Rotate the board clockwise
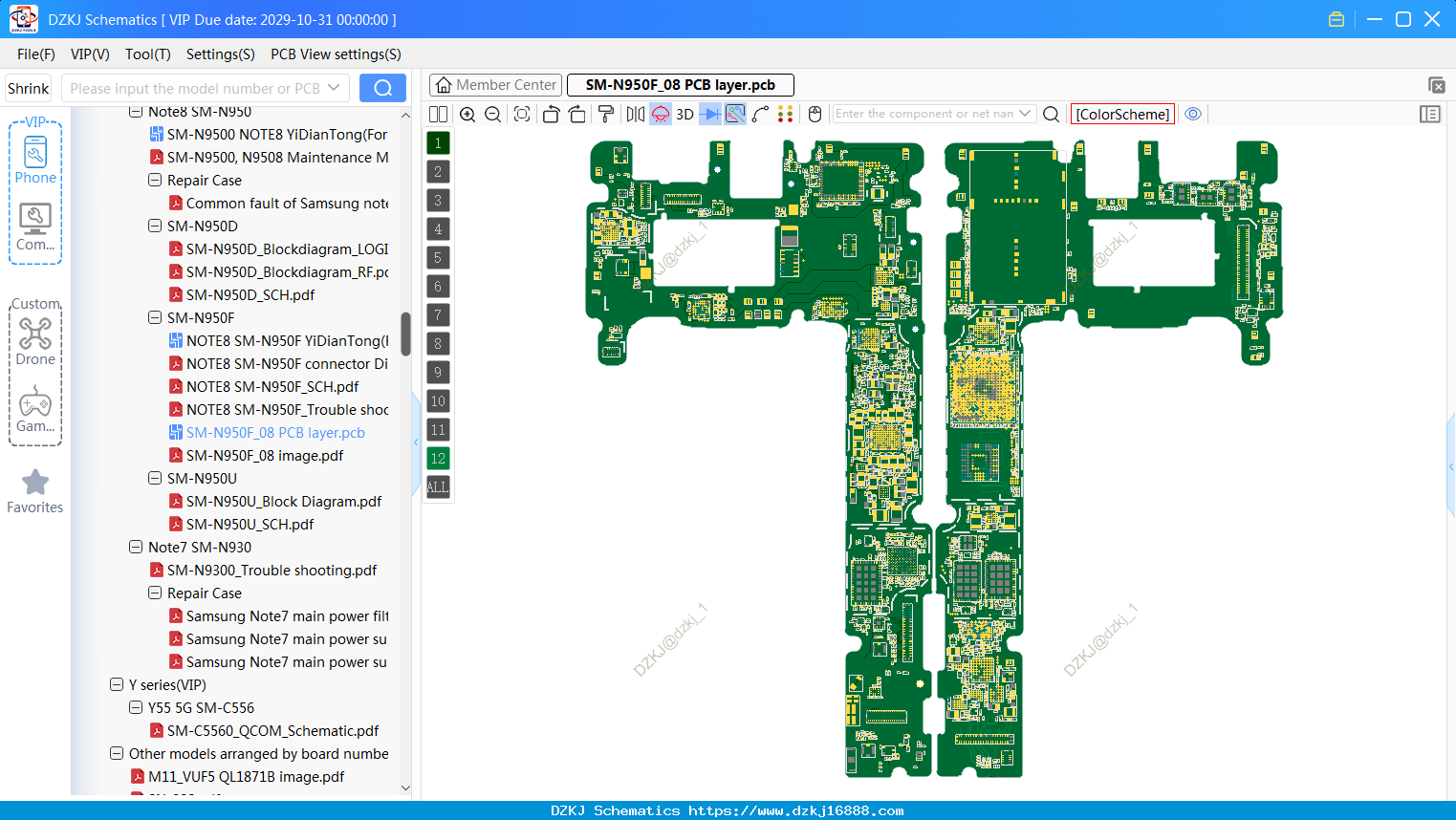 point(577,114)
